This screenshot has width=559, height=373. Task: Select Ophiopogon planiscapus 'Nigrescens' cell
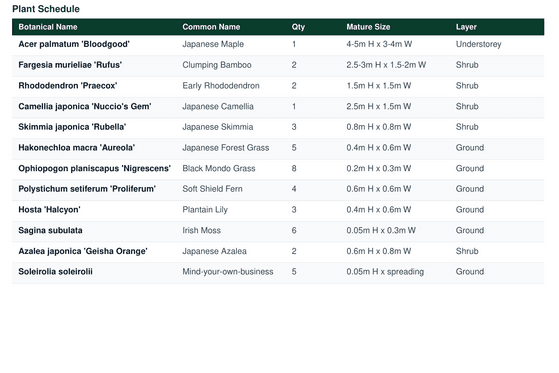[94, 168]
